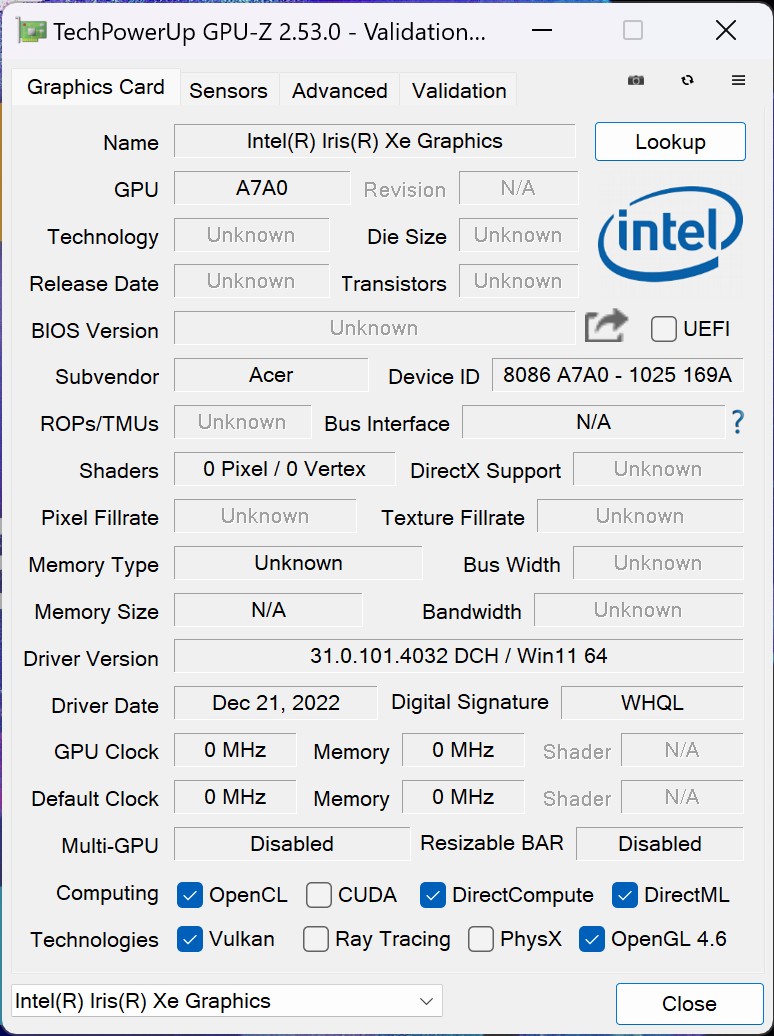The width and height of the screenshot is (774, 1036).
Task: Maximize the GPU-Z window
Action: pyautogui.click(x=633, y=31)
